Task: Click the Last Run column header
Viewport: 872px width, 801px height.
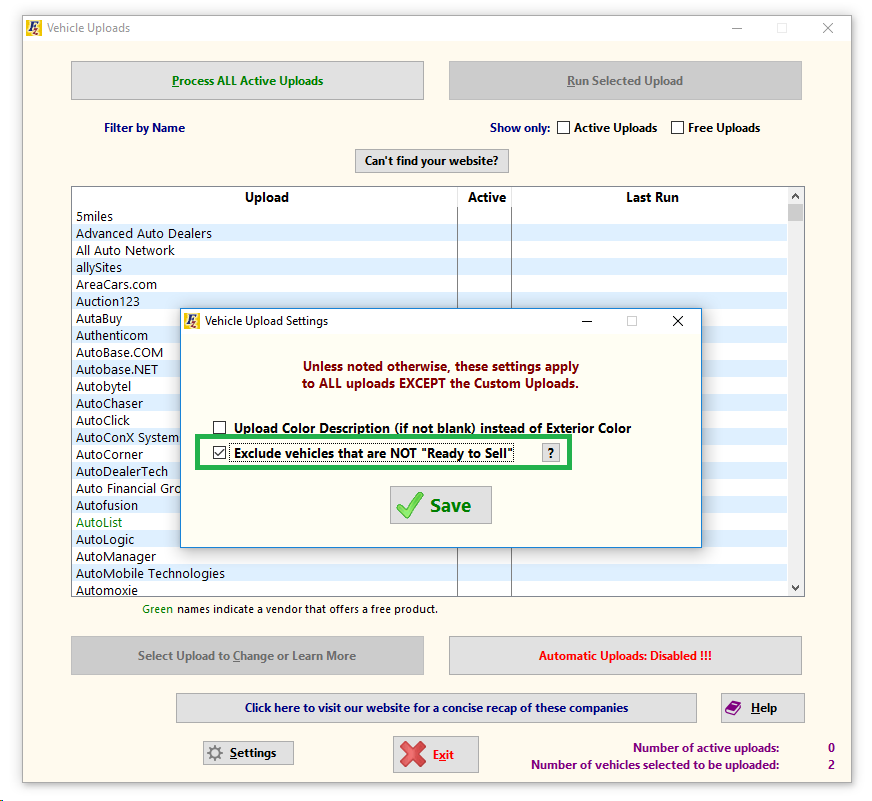Action: coord(652,197)
